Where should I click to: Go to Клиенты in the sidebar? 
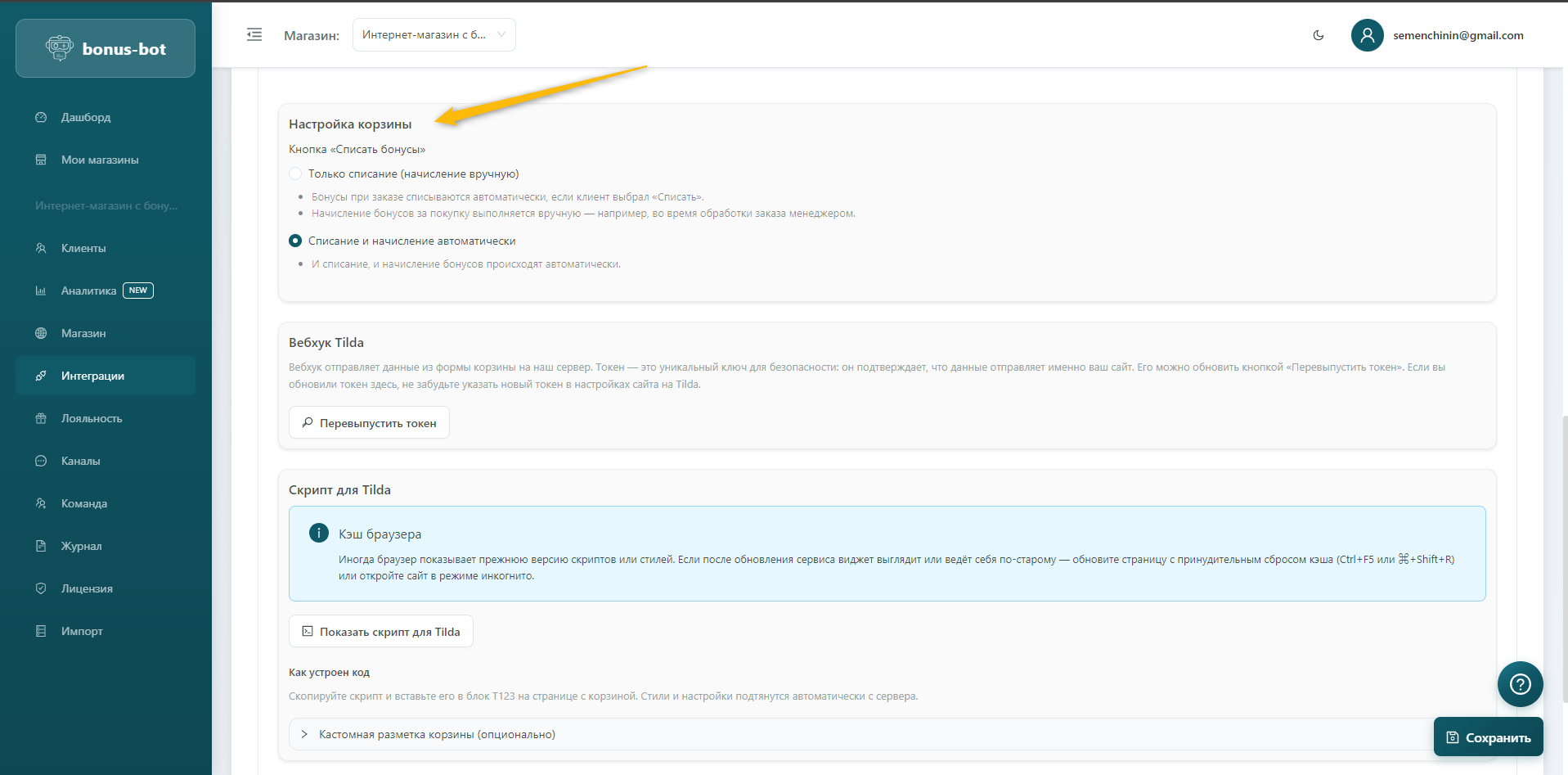point(83,248)
